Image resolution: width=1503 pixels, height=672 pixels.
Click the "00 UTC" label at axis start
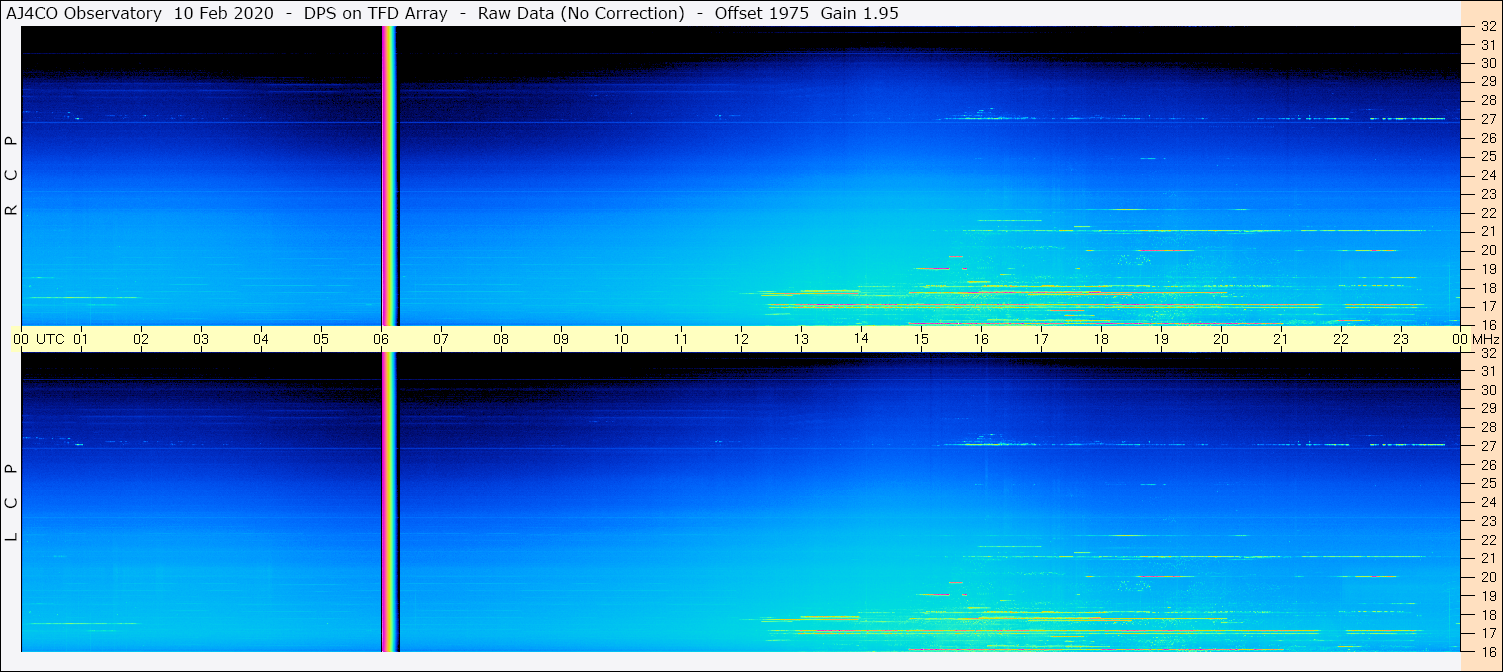pyautogui.click(x=39, y=339)
